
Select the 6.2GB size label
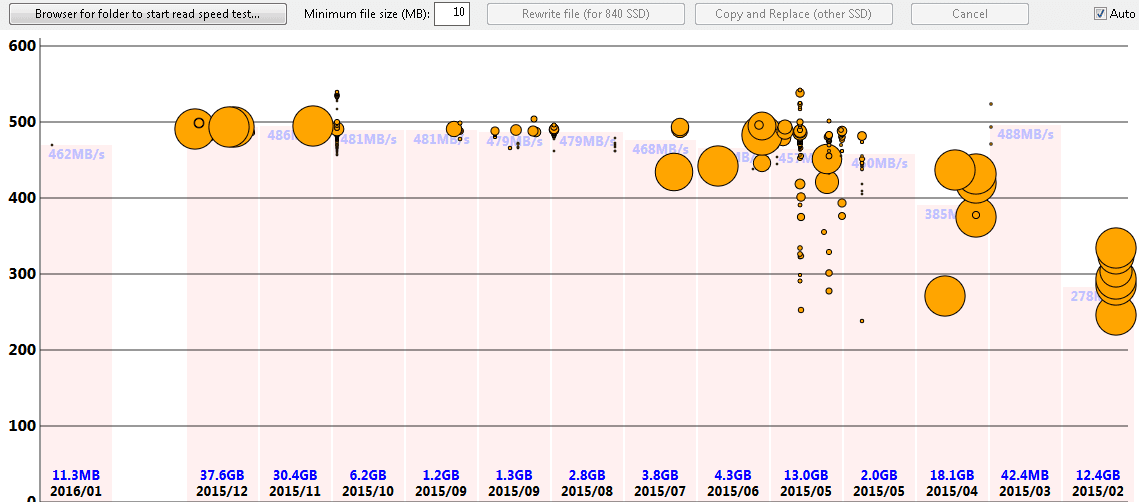tap(368, 476)
